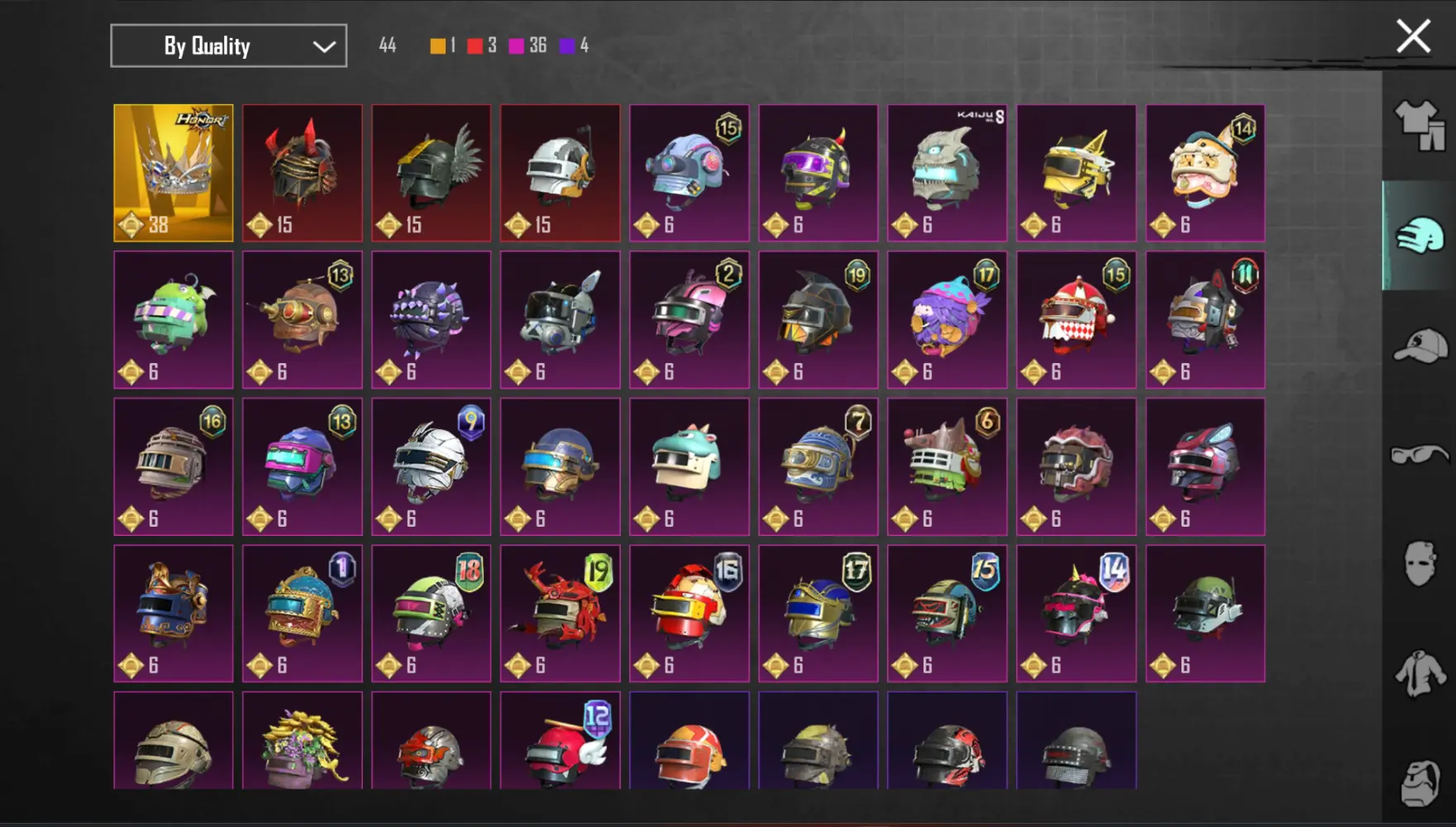1456x827 pixels.
Task: Select the golden Honor crown item
Action: click(174, 173)
